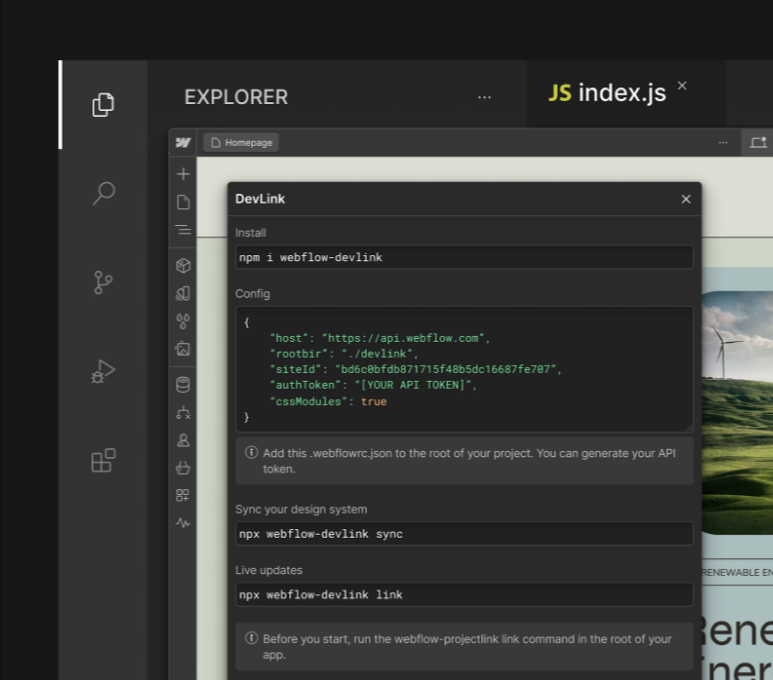The width and height of the screenshot is (773, 680).
Task: Click the RENEWABLE EN heading on the page
Action: click(737, 573)
